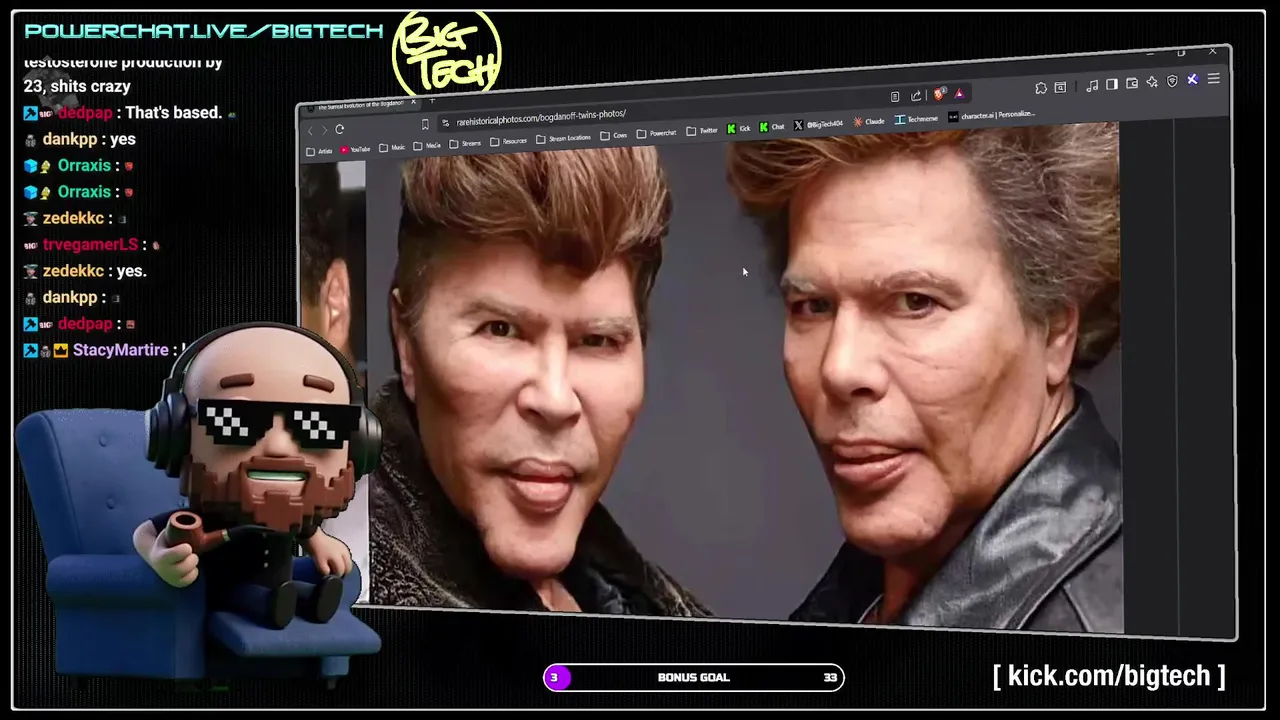
Task: Open the extensions puzzle icon
Action: click(1041, 88)
